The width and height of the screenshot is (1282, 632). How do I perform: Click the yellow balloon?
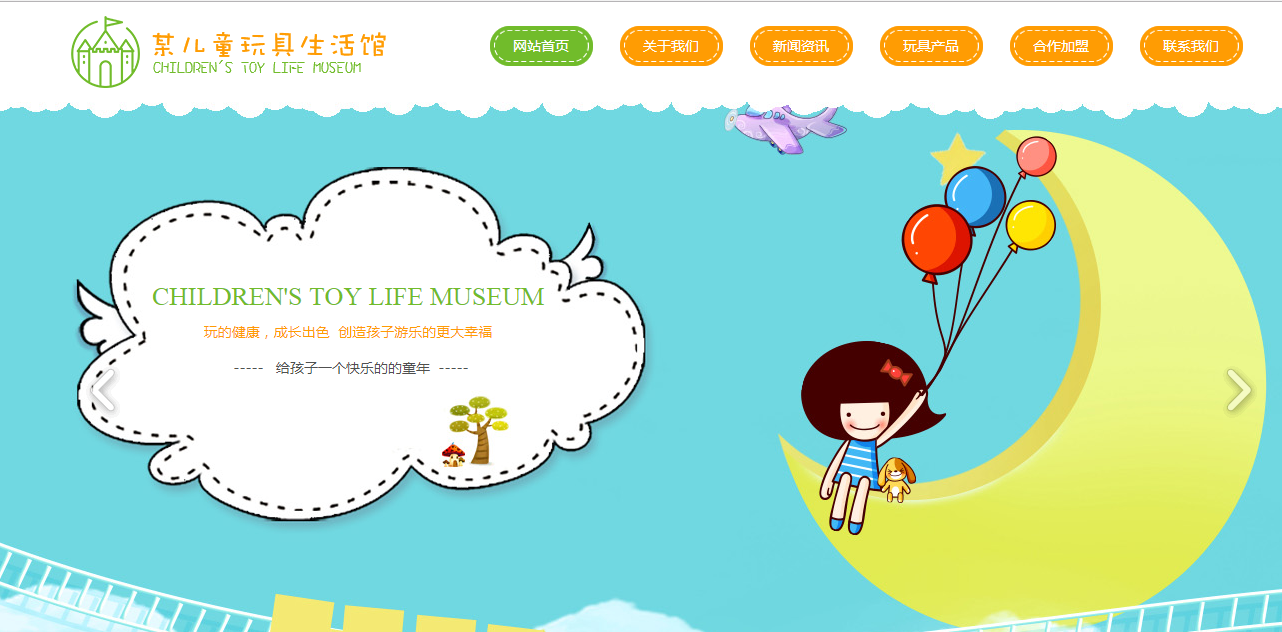[x=1030, y=225]
